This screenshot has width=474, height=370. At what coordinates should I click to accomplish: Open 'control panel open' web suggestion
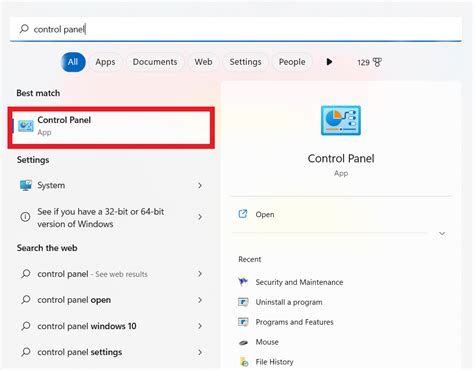click(x=111, y=300)
